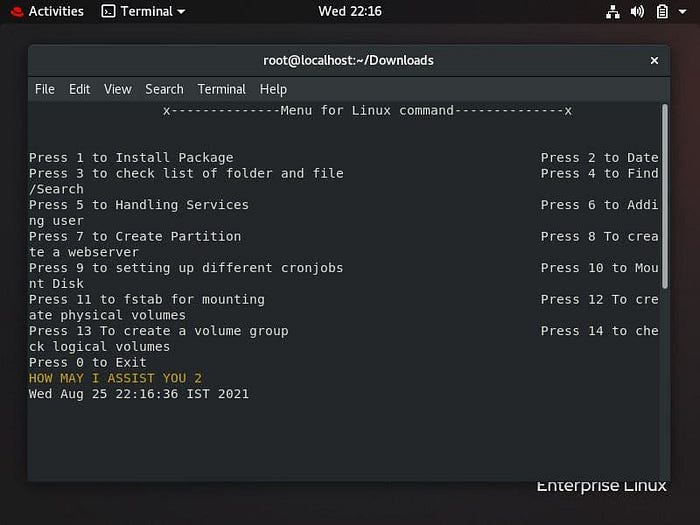Click the terminal vertical scrollbar handle
700x525 pixels.
point(665,196)
